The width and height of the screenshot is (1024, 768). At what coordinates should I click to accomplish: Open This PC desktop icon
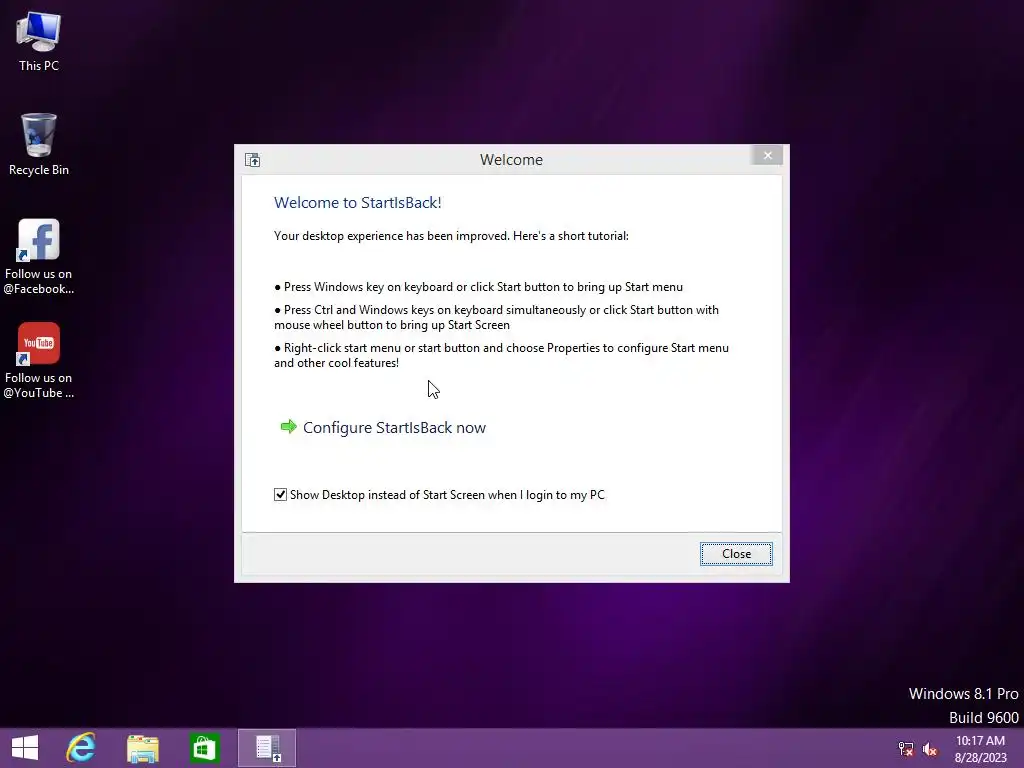[x=39, y=40]
